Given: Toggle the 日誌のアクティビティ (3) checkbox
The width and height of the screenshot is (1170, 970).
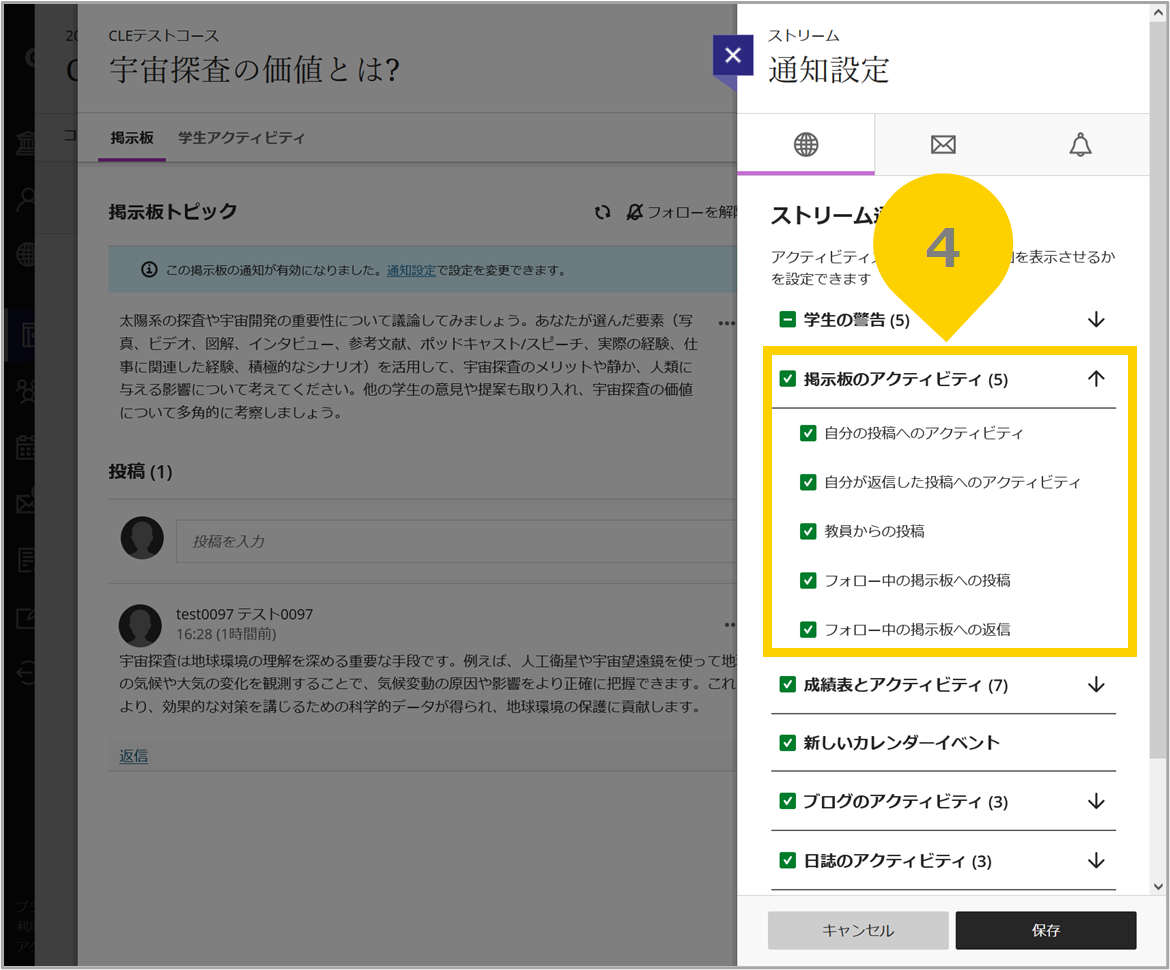Looking at the screenshot, I should [787, 860].
